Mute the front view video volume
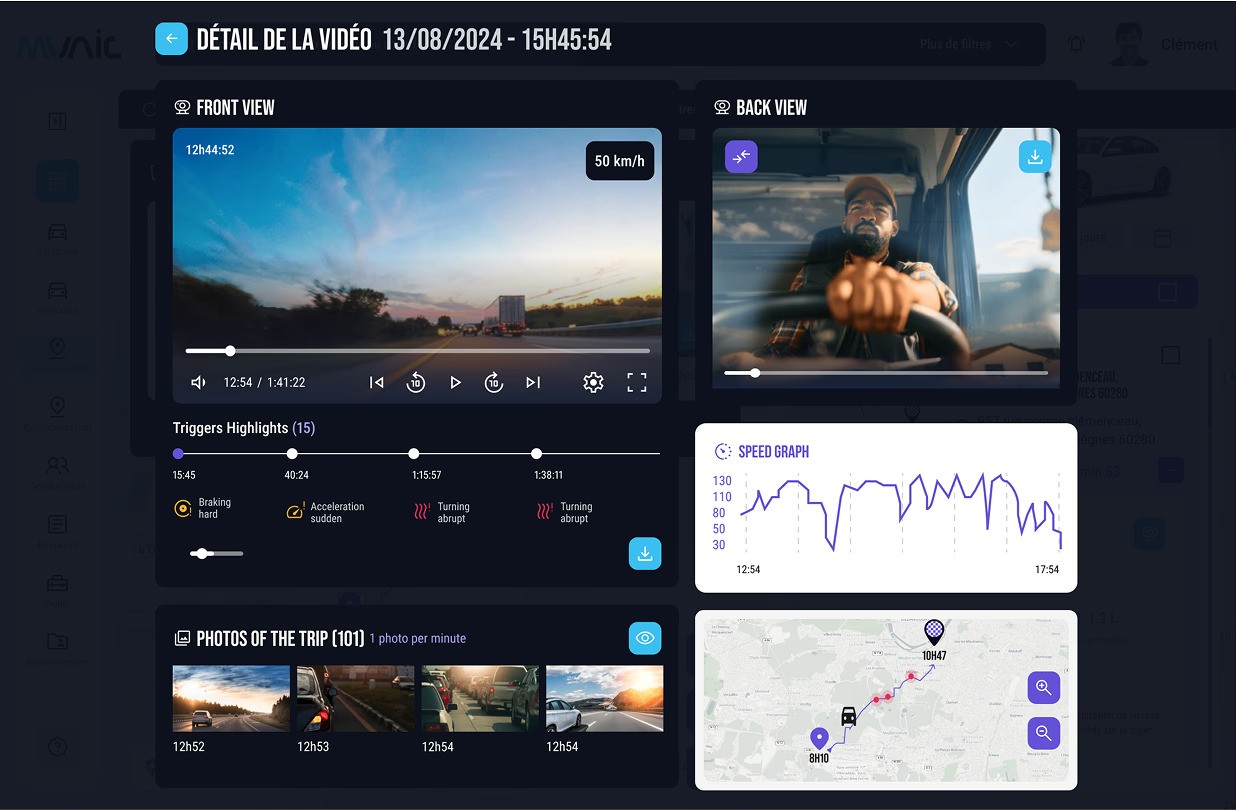This screenshot has height=810, width=1236. (198, 382)
